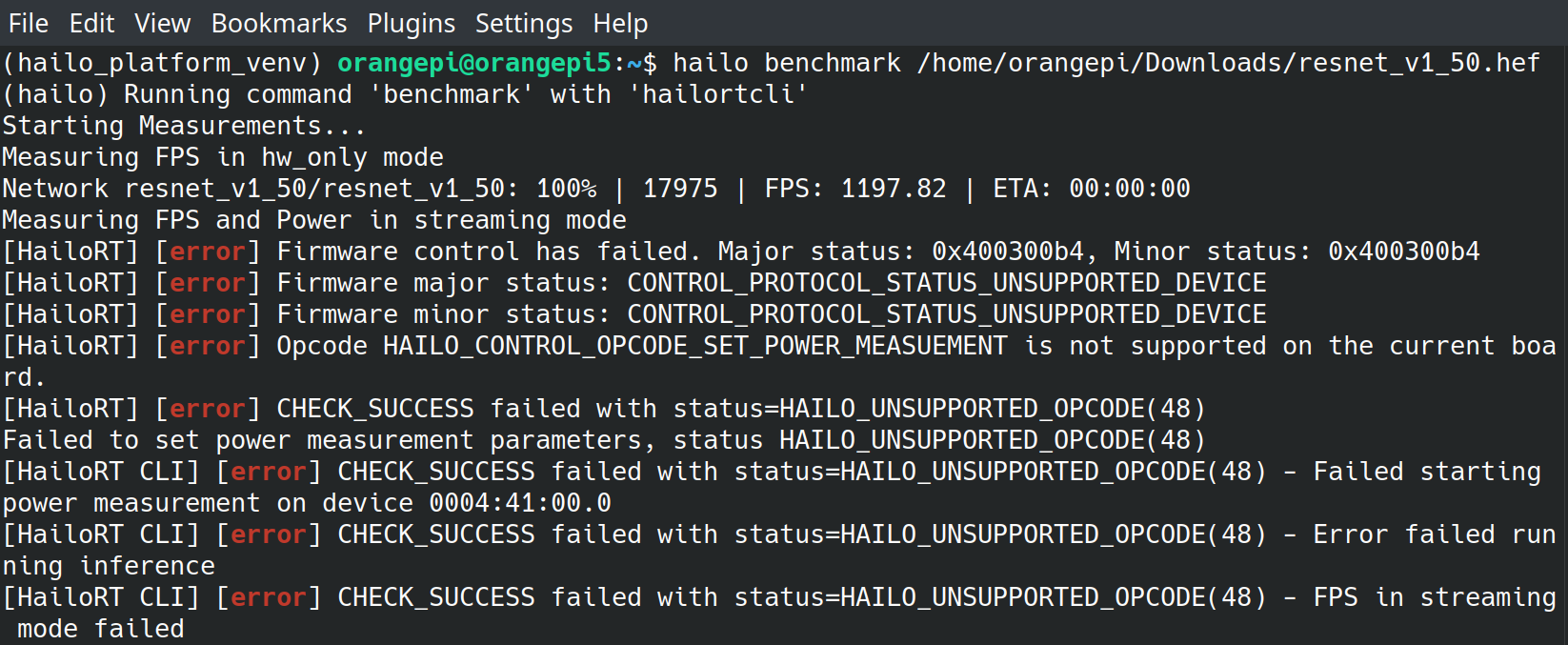Click the 17975 frame count

(x=680, y=189)
